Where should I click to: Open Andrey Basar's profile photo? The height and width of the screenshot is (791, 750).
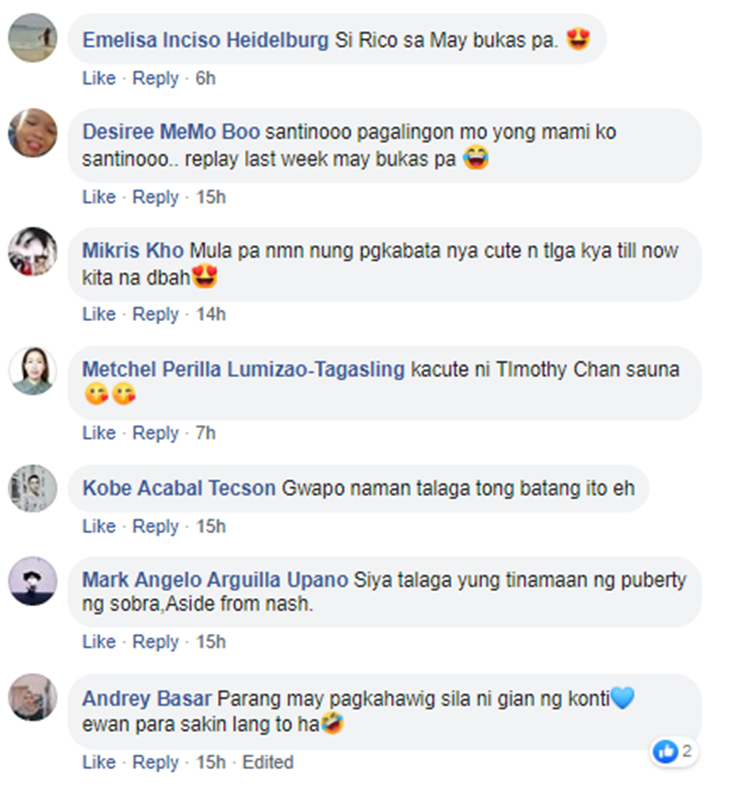(x=33, y=698)
